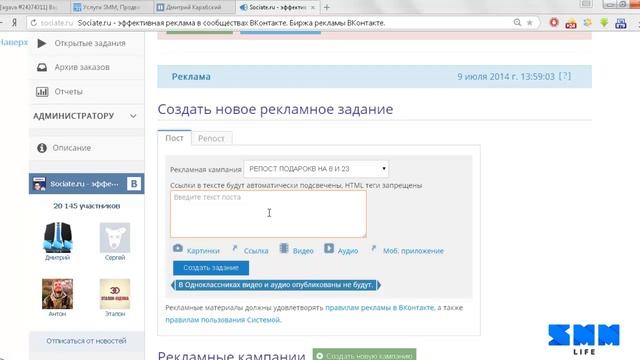
Task: Click the [?] help mark beside the date
Action: 565,76
